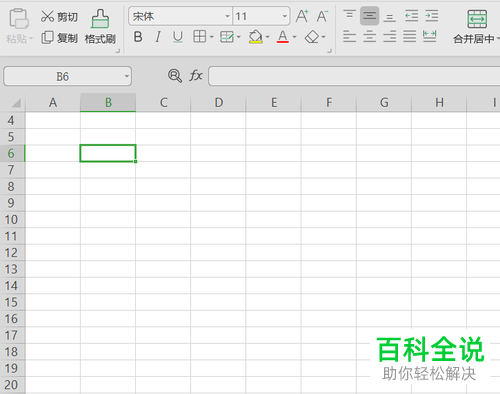Open the font settings dialog launcher

(x=329, y=51)
